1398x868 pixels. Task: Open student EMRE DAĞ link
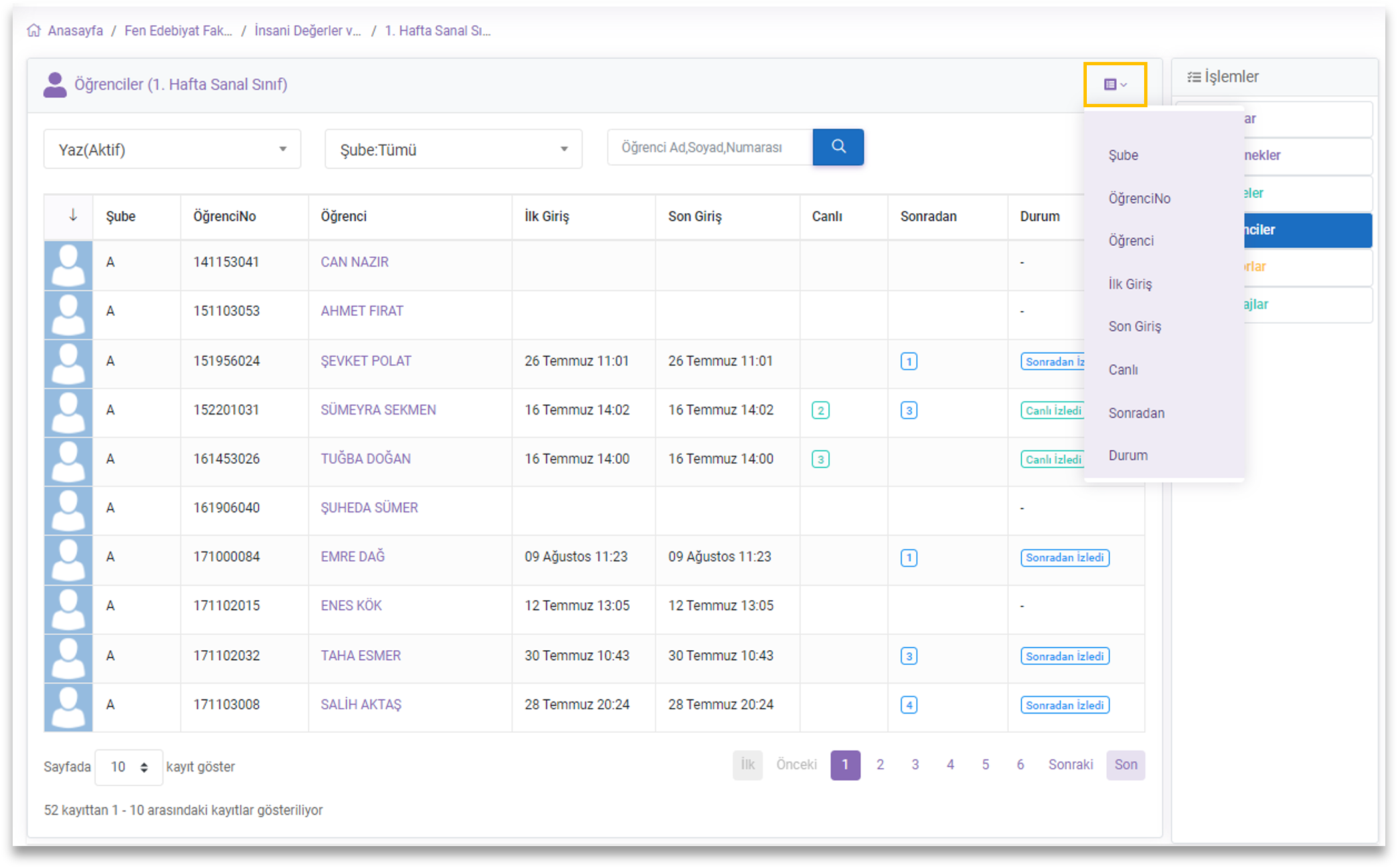tap(352, 556)
